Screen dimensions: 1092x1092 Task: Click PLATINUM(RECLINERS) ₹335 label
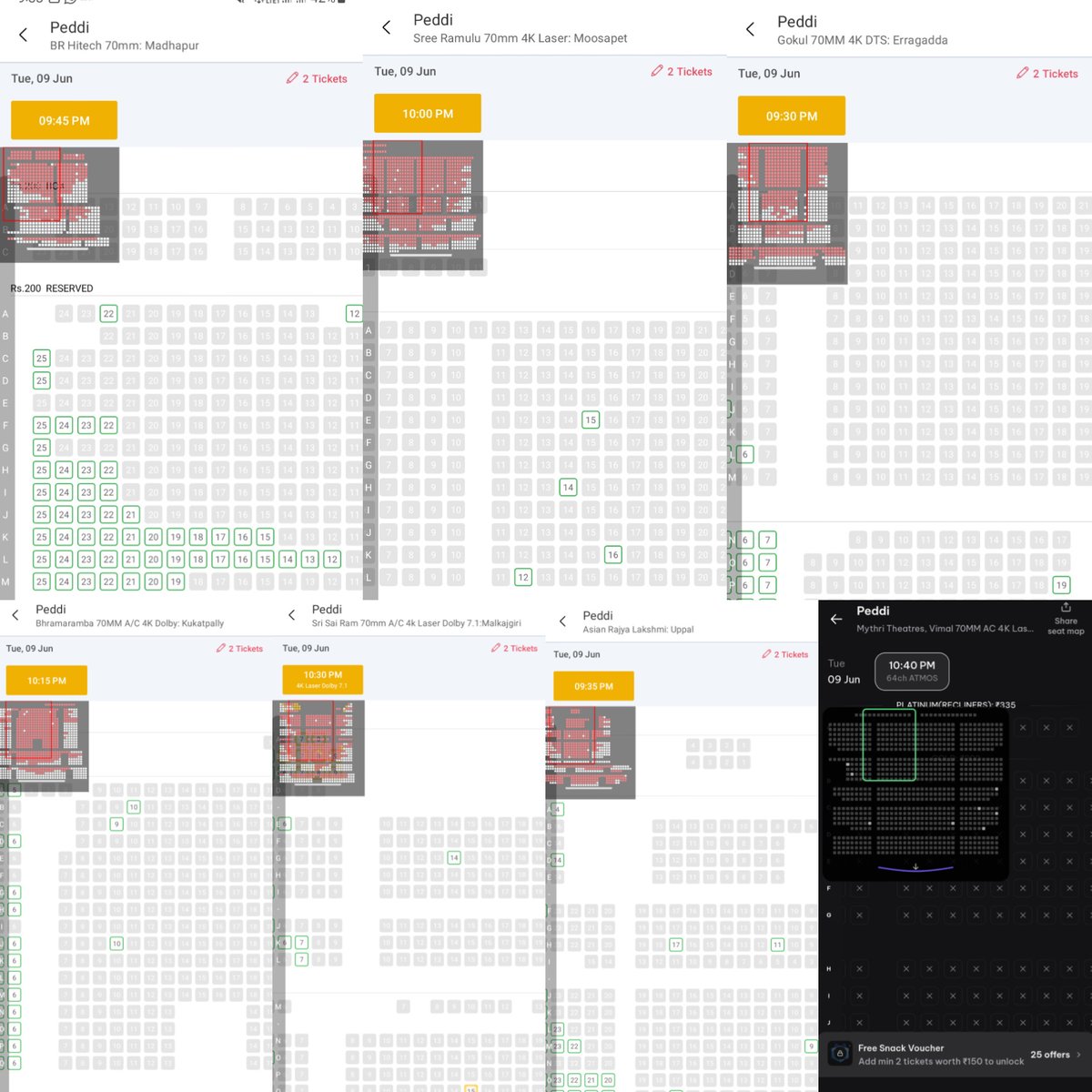(x=955, y=704)
